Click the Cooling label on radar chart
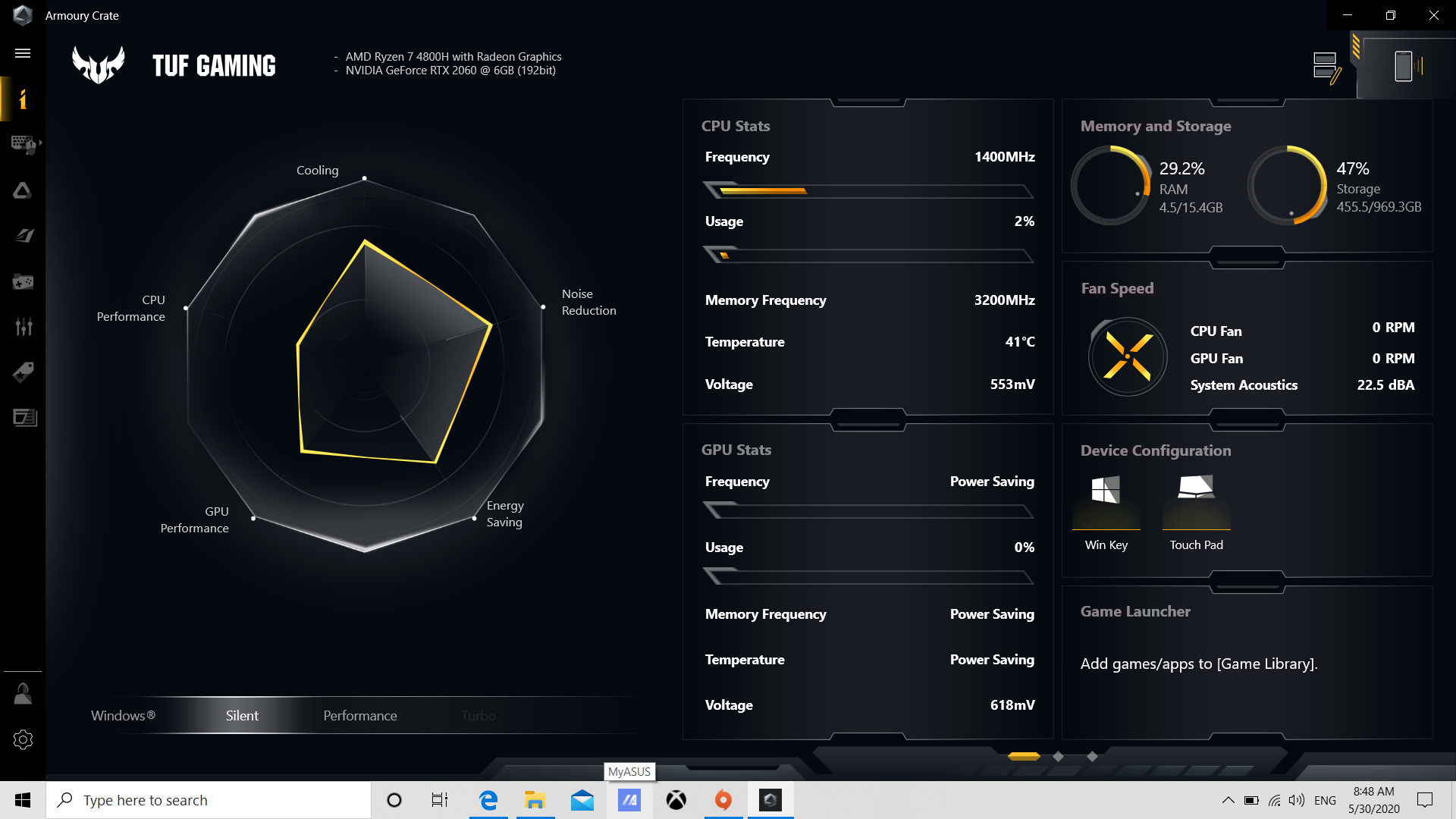This screenshot has height=819, width=1456. pos(318,171)
